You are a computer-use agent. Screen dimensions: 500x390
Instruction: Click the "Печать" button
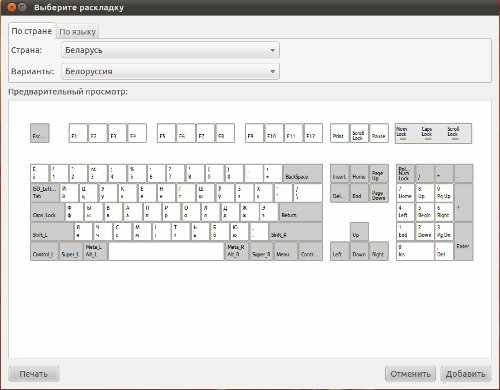pyautogui.click(x=34, y=374)
